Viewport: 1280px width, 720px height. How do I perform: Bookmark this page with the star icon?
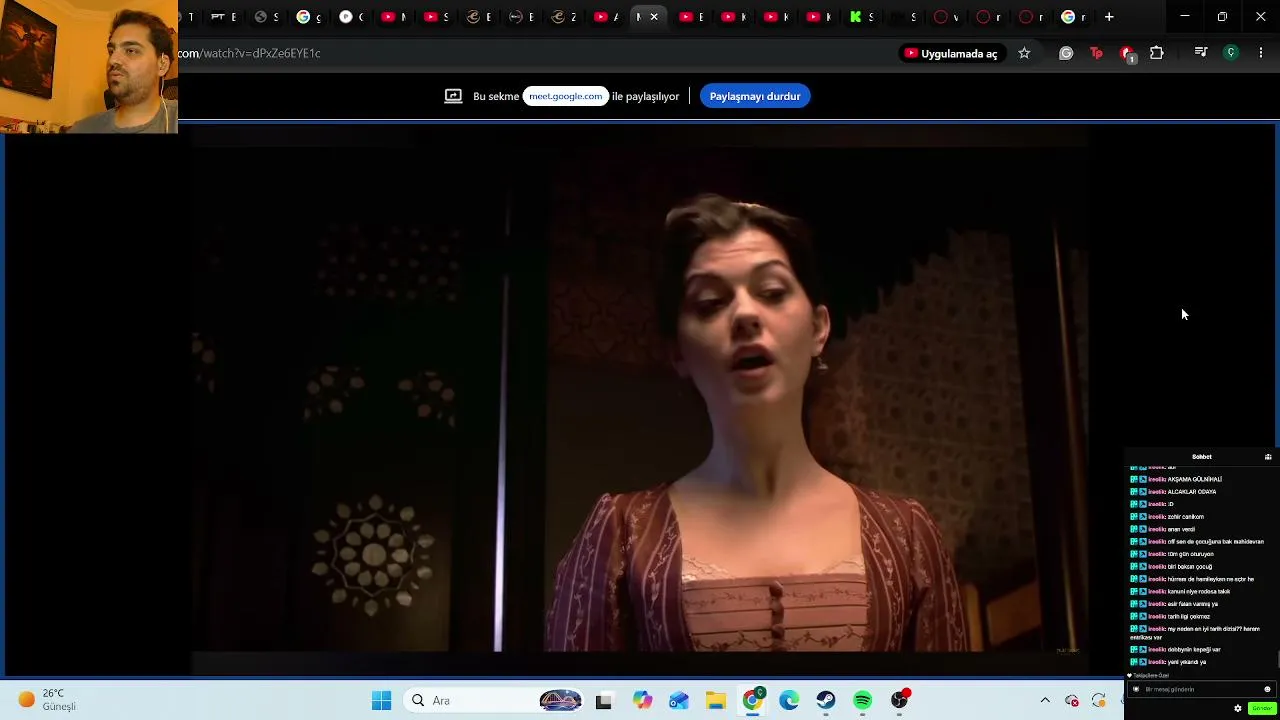coord(1024,53)
